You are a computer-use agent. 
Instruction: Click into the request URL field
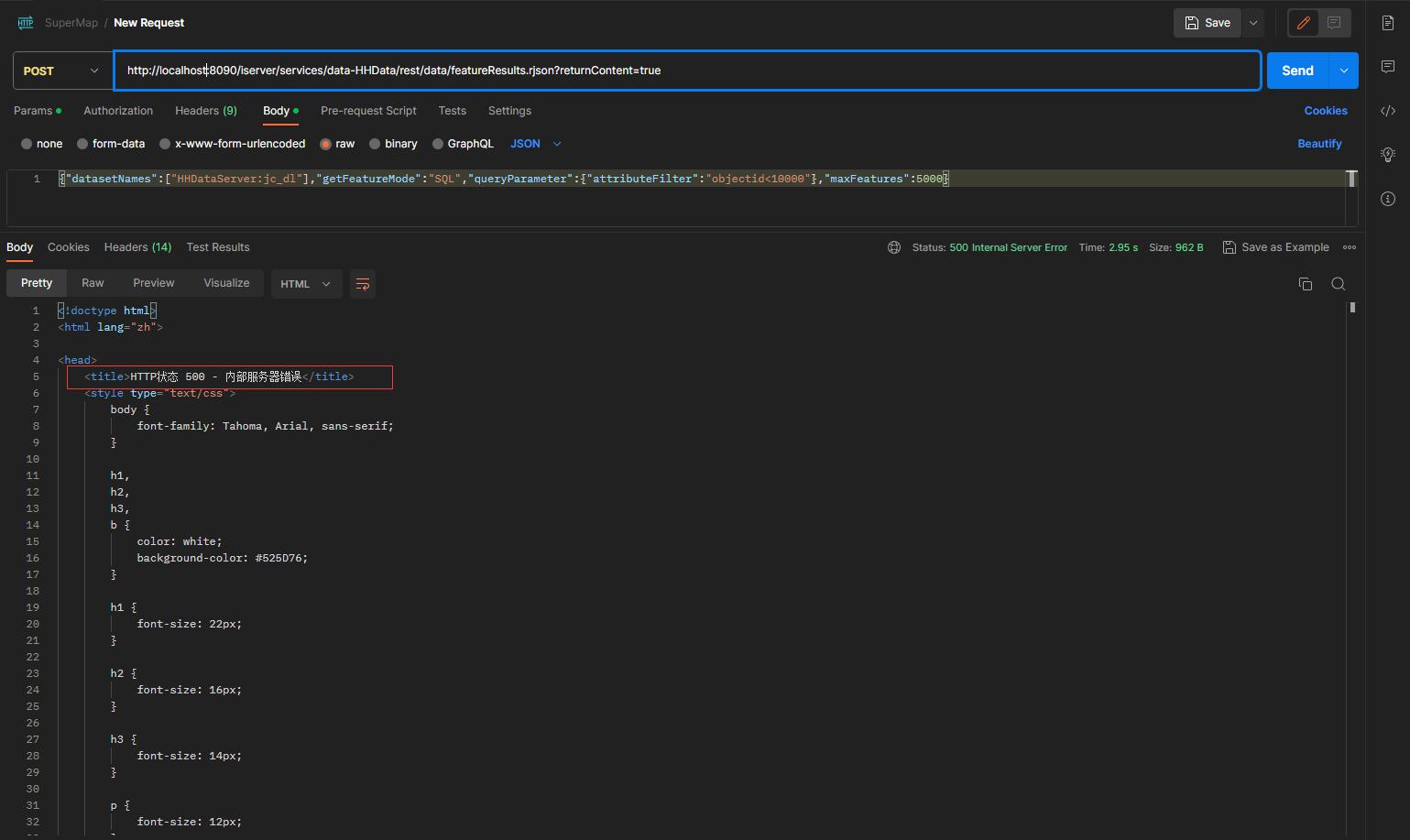(x=687, y=71)
